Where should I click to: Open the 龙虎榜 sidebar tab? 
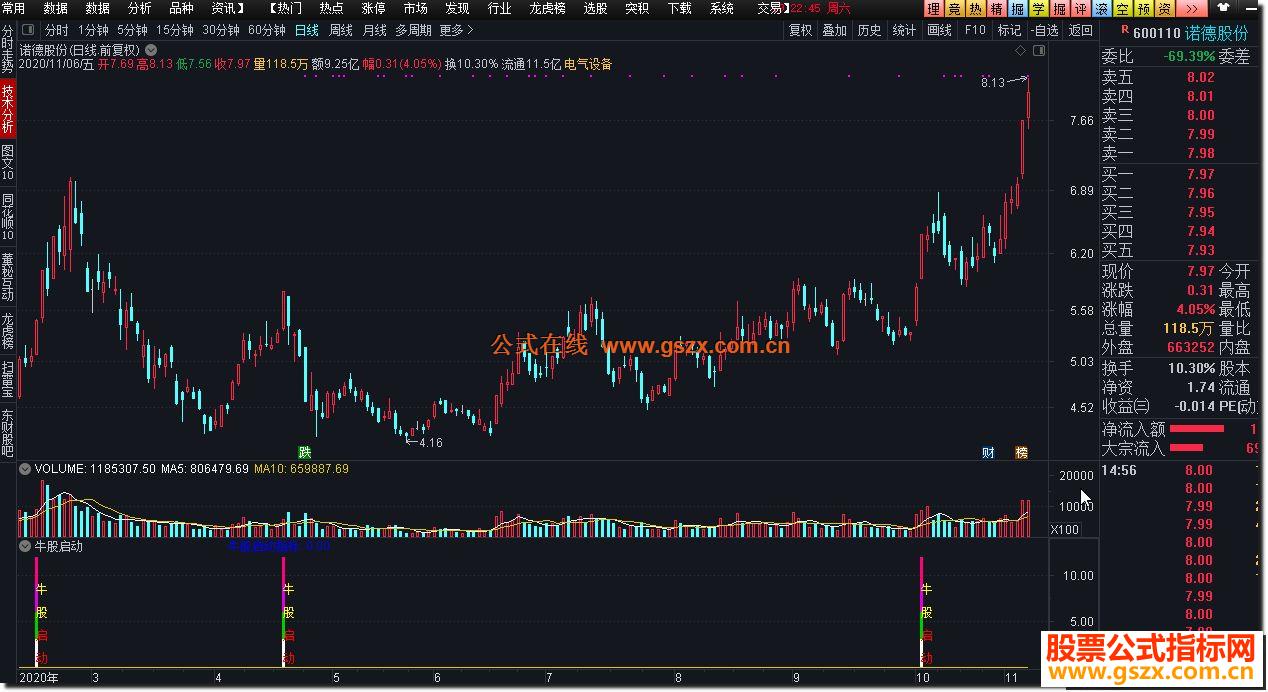[x=8, y=329]
